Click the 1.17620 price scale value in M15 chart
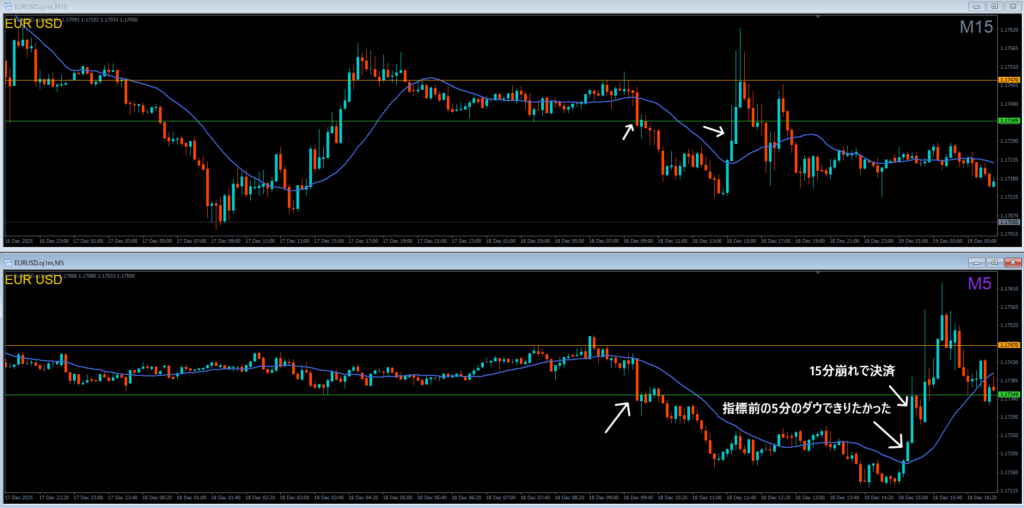1024x508 pixels. (x=1010, y=30)
